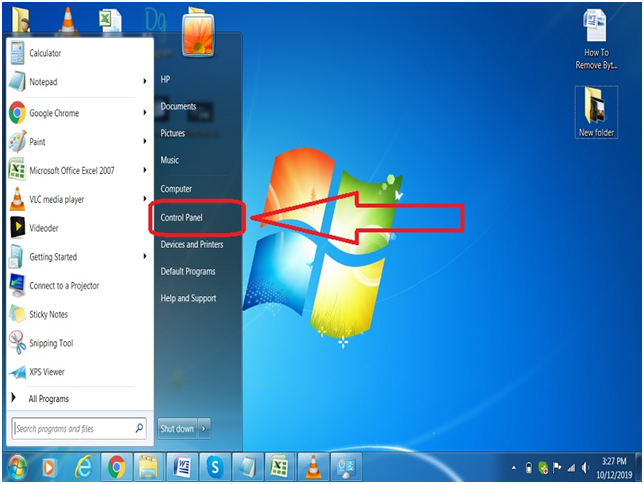Switch to Excel on the taskbar
The width and height of the screenshot is (644, 484).
[280, 467]
